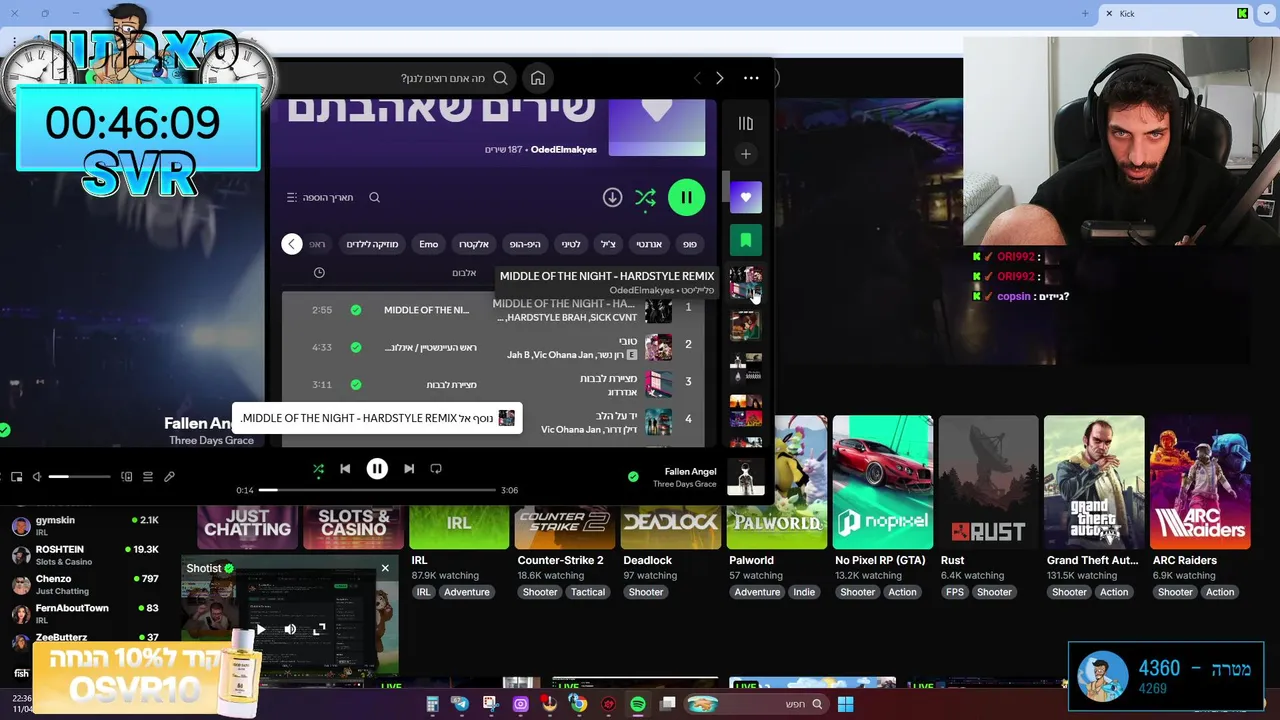The height and width of the screenshot is (720, 1280).
Task: Select track 4 titled יד על הלב
Action: point(617,416)
